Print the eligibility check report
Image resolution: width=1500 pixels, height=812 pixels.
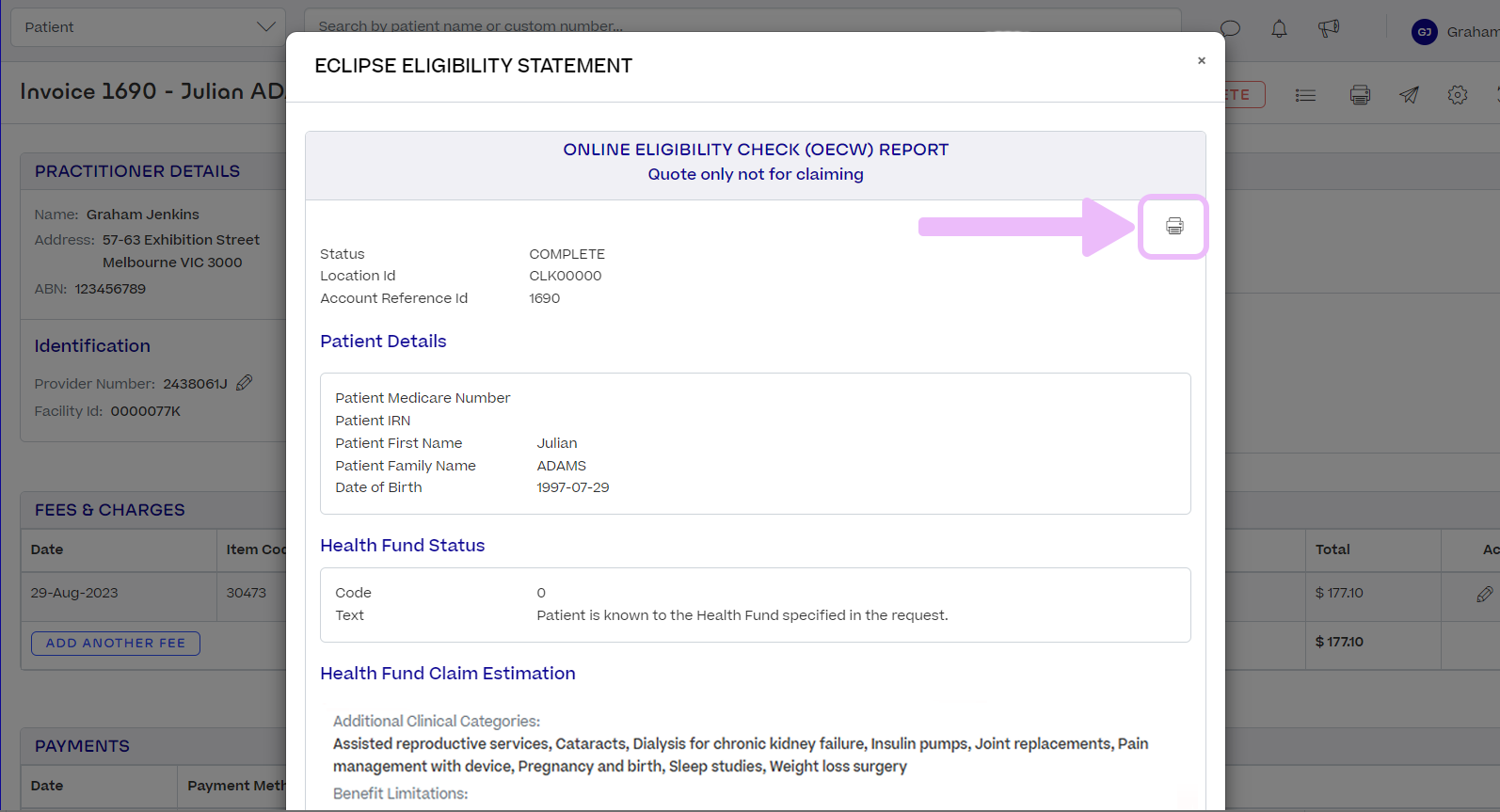pyautogui.click(x=1173, y=226)
